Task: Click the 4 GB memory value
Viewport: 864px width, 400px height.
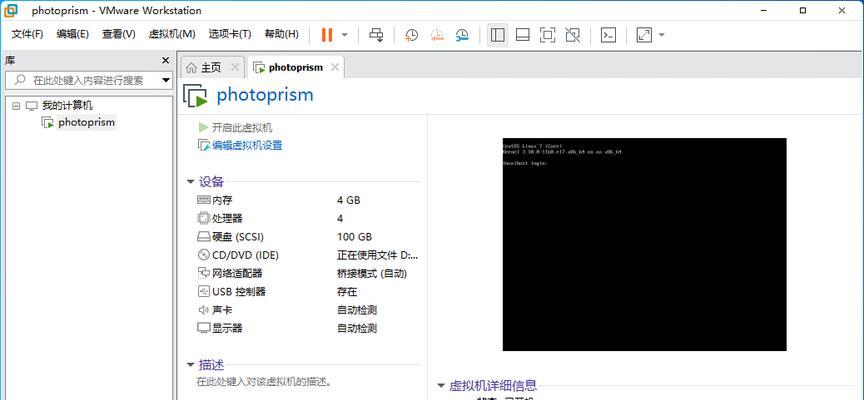Action: coord(348,200)
